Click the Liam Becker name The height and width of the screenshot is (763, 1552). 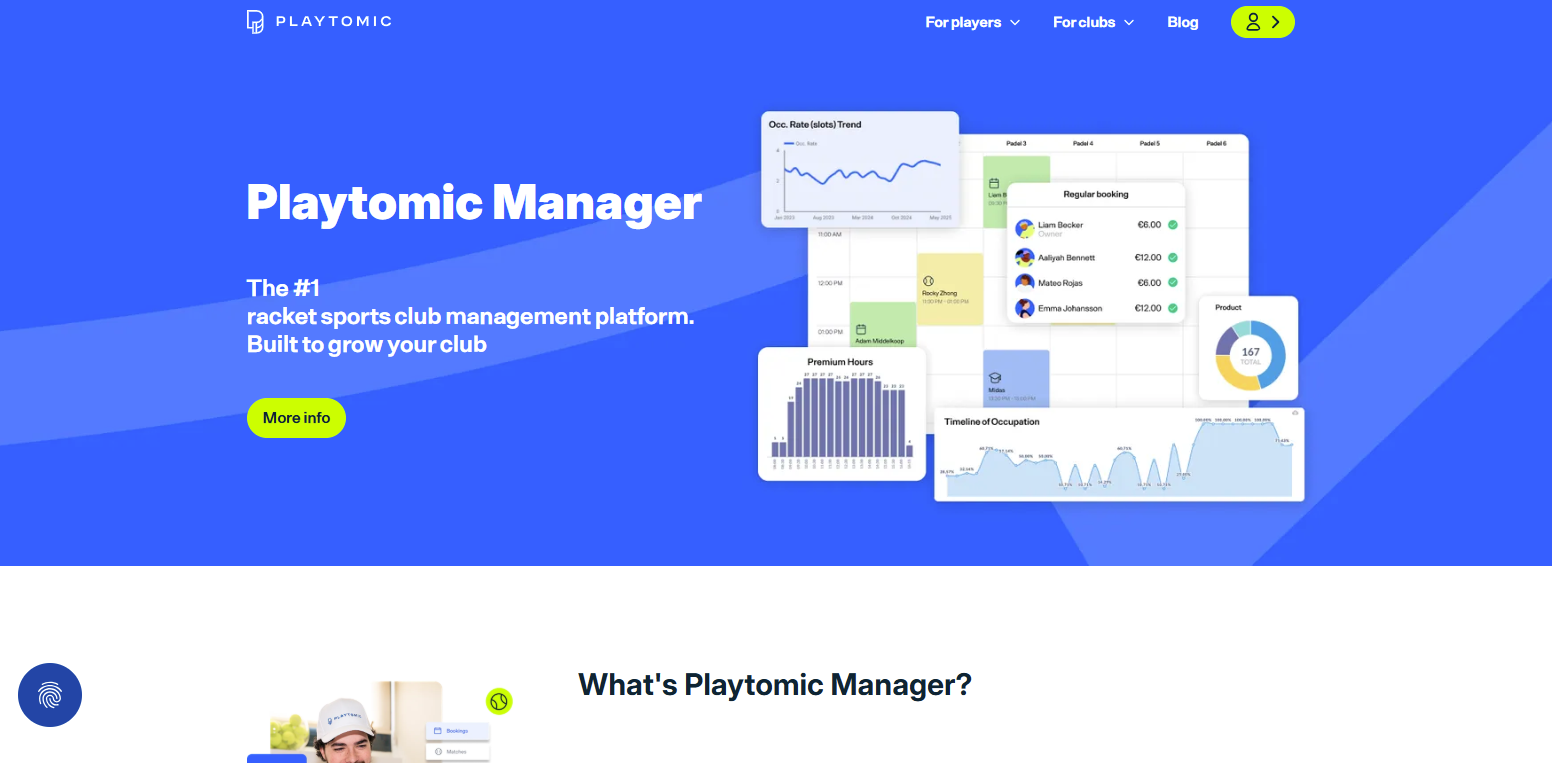point(1060,225)
